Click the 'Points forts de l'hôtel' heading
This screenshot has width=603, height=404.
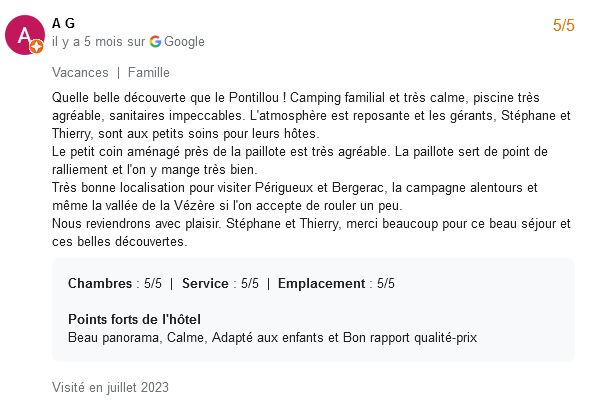coord(134,319)
